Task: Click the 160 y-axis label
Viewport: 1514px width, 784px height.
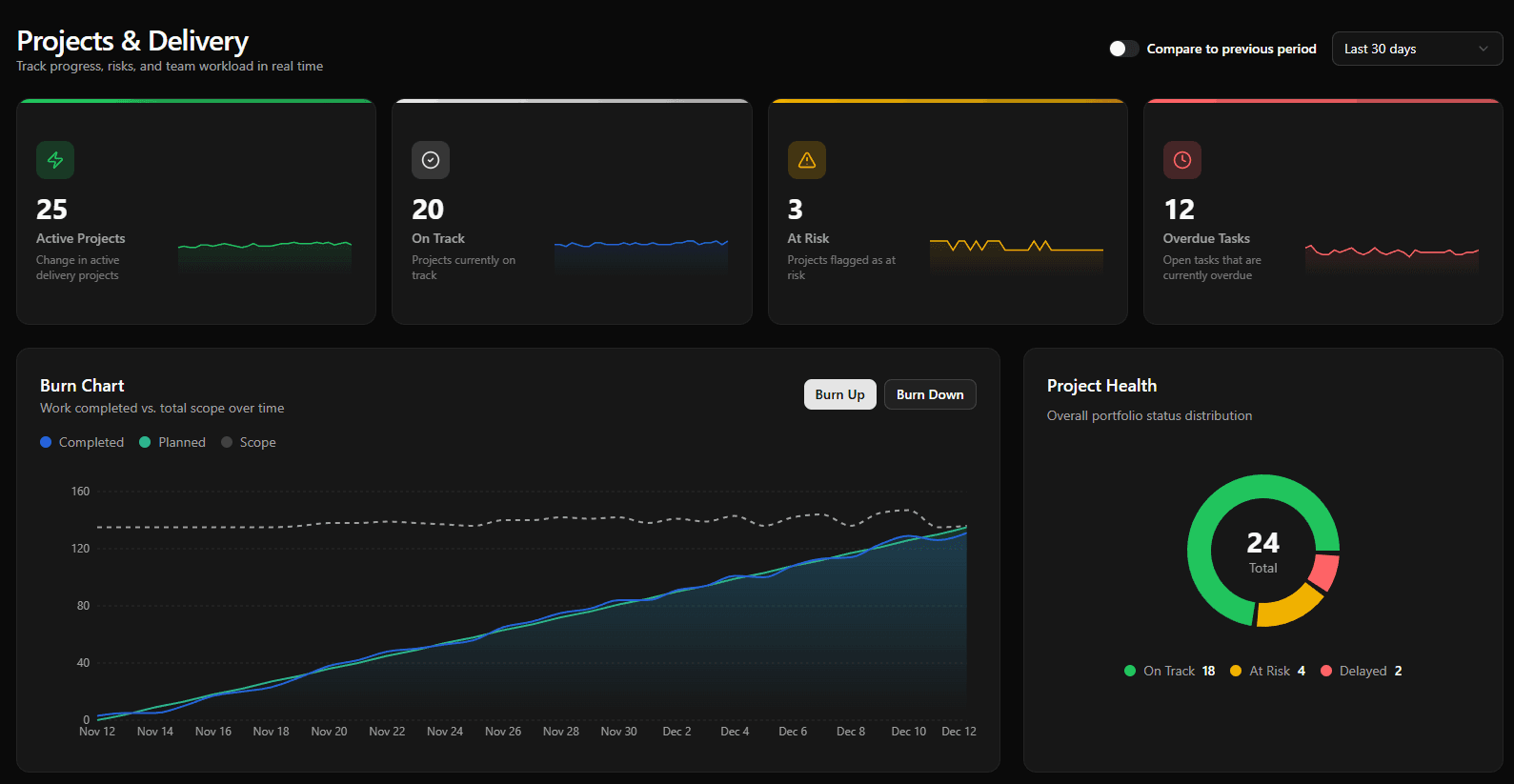Action: (x=80, y=492)
